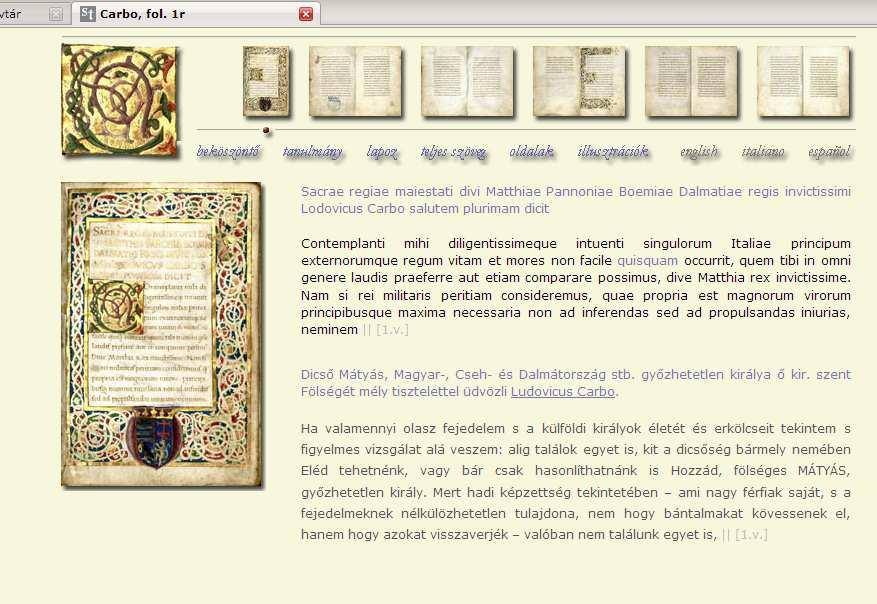Screen dimensions: 877x604
Task: Jump to the 1.v. marker after Hungarian text
Action: point(751,534)
